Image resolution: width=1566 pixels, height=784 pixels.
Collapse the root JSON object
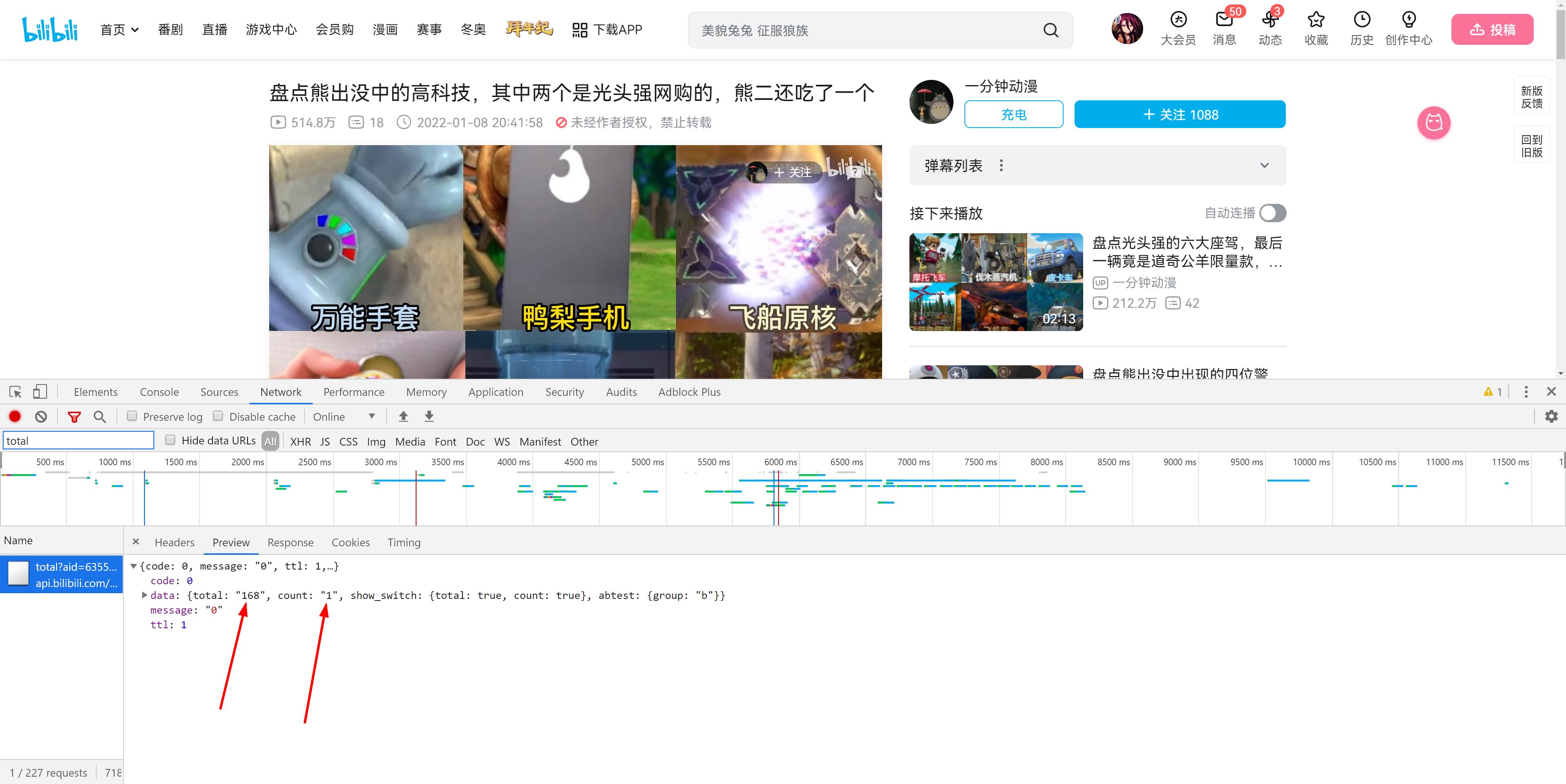(133, 566)
